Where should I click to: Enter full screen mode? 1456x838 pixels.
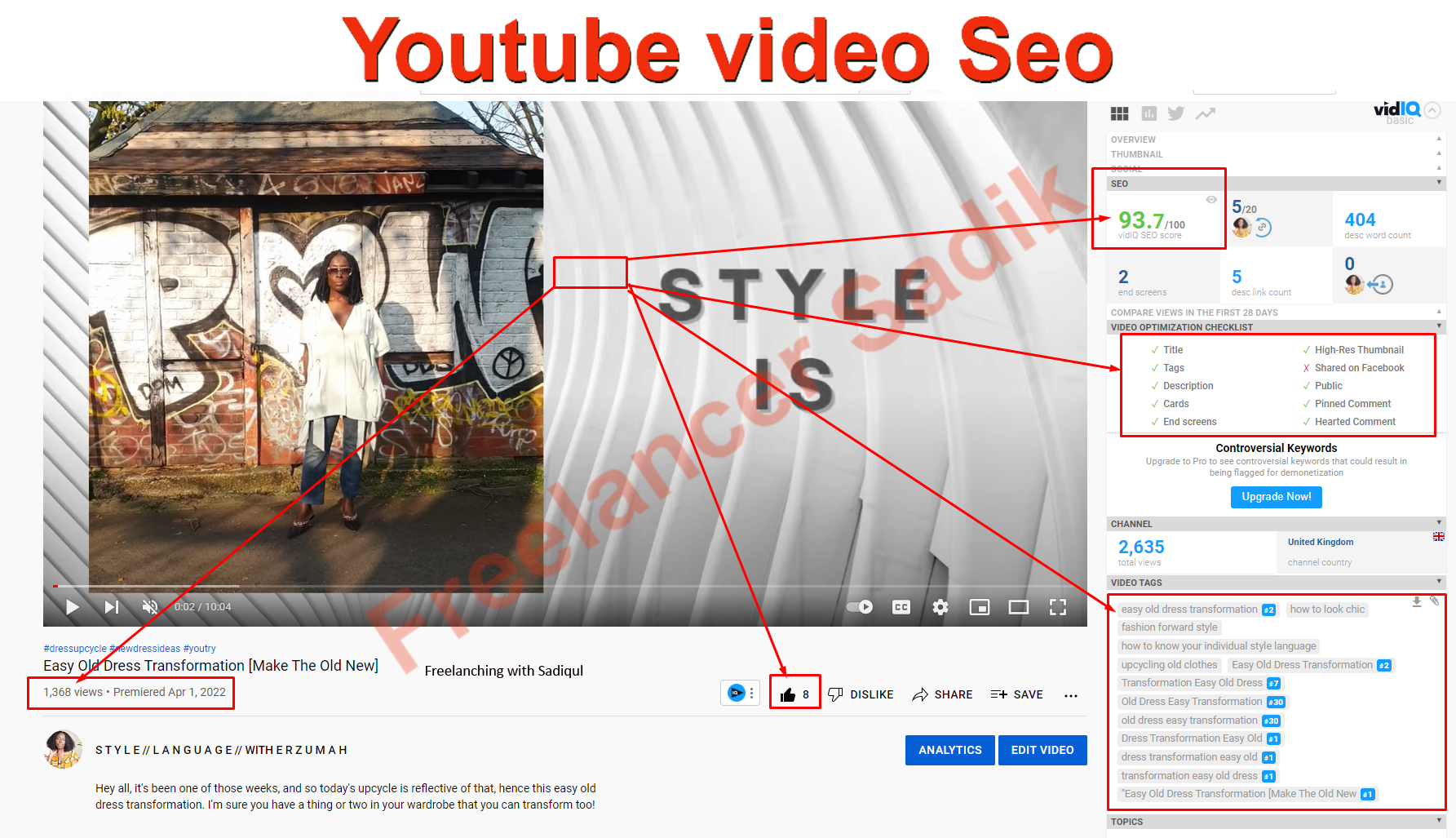coord(1058,607)
